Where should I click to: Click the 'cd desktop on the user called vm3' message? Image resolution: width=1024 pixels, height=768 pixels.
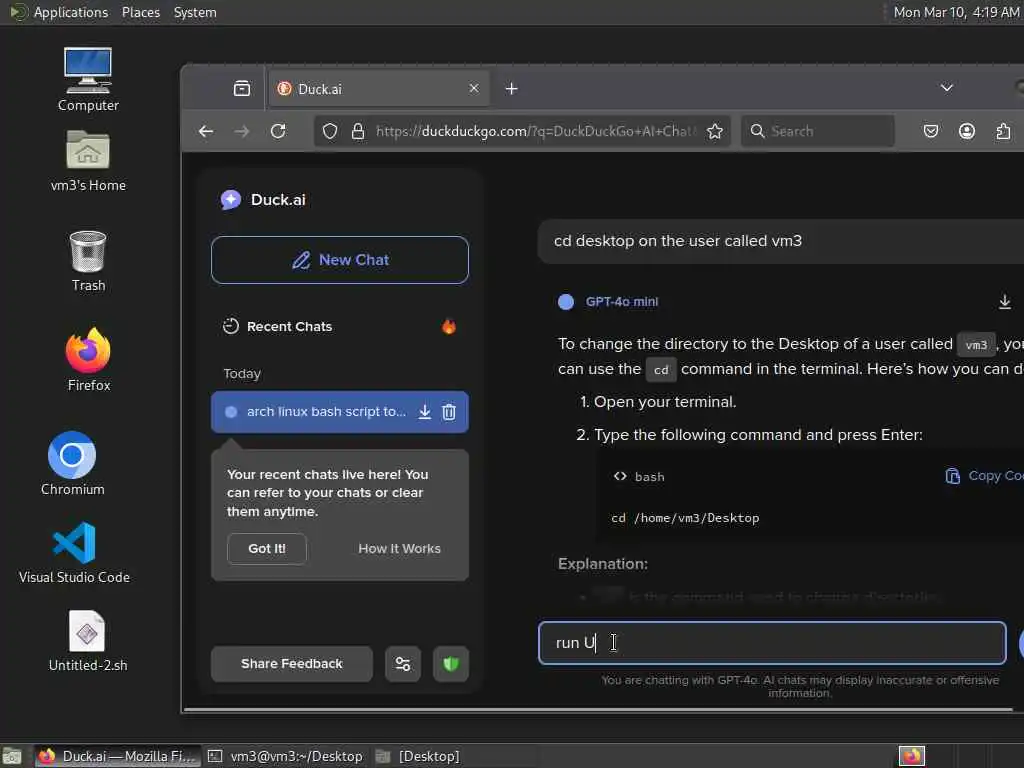tap(678, 241)
